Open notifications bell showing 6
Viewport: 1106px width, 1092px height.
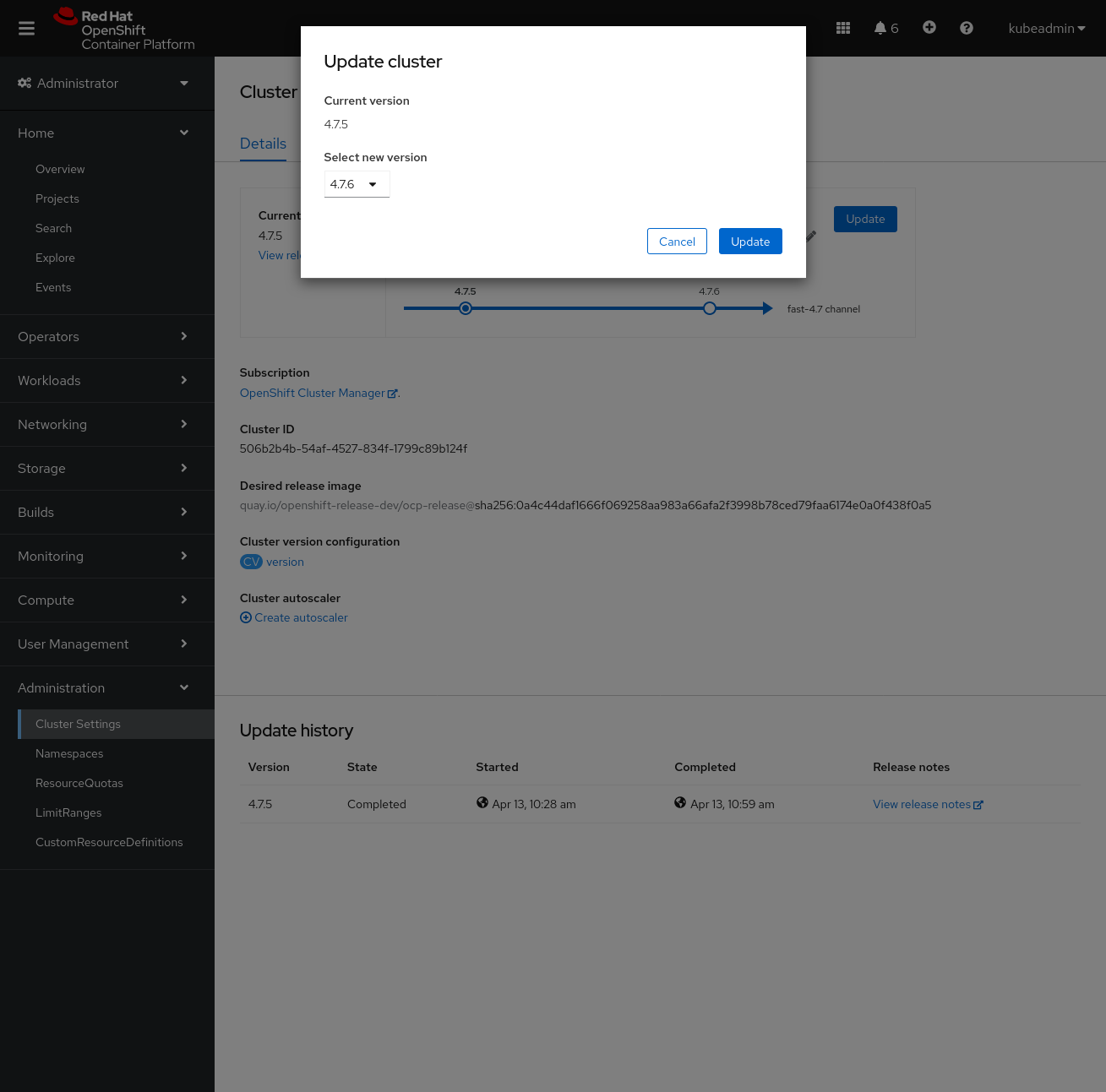tap(885, 28)
